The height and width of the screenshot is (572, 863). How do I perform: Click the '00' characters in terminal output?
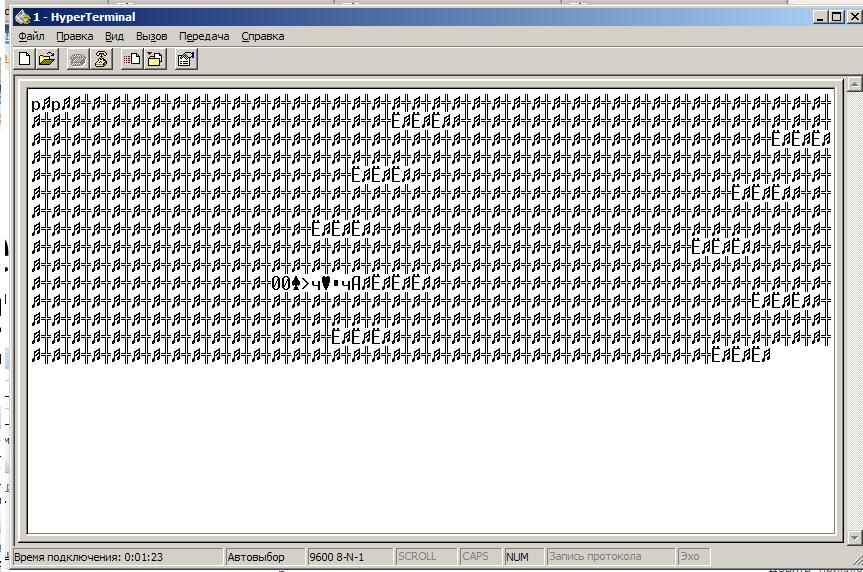(281, 284)
